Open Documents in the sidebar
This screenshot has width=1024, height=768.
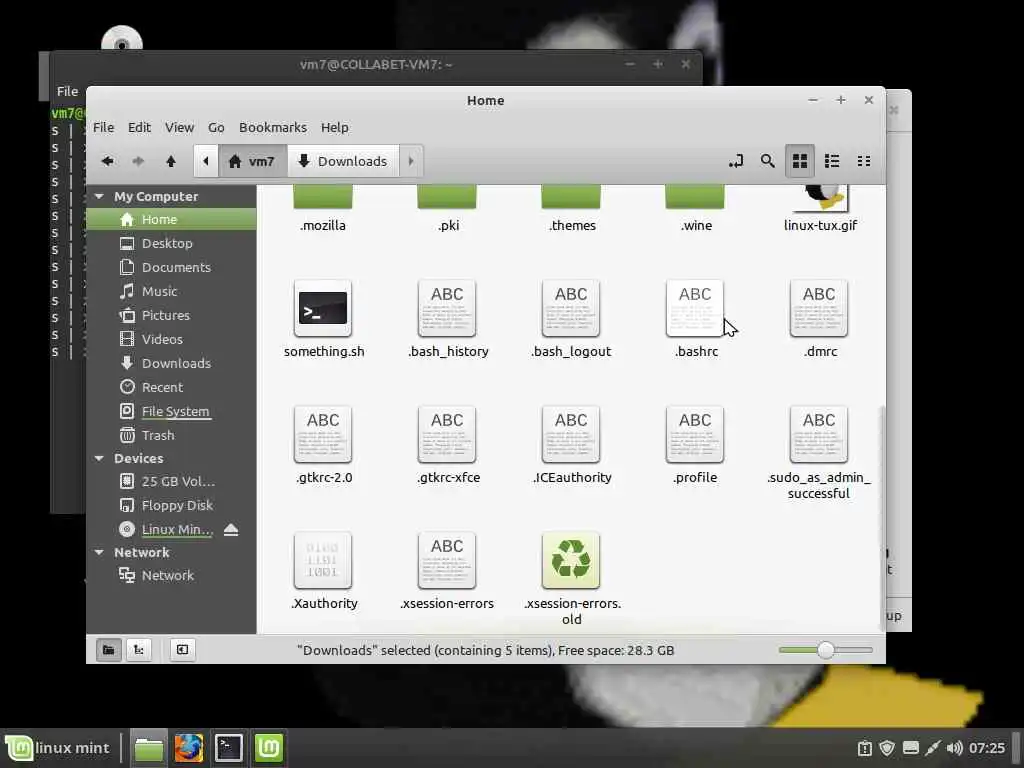(171, 267)
